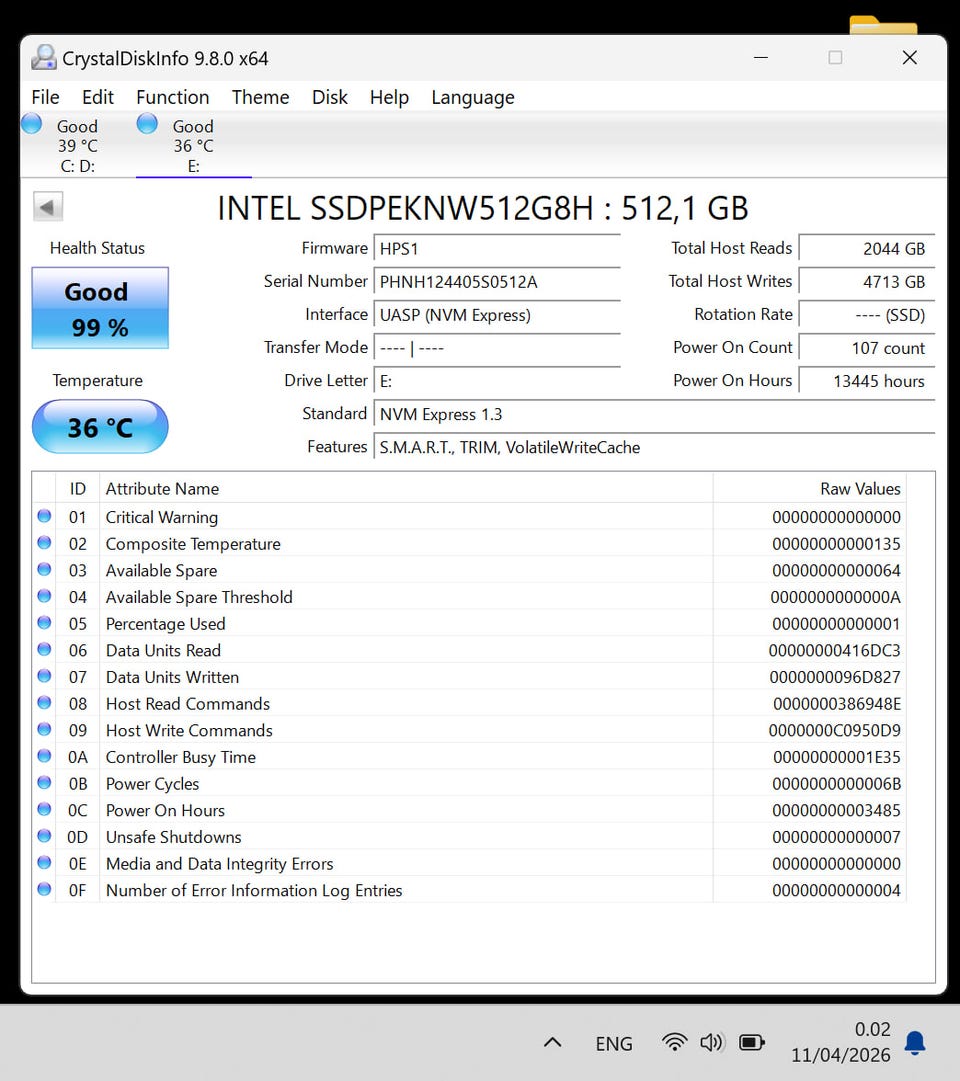Screen dimensions: 960x1081
Task: Open the File menu
Action: coord(45,97)
